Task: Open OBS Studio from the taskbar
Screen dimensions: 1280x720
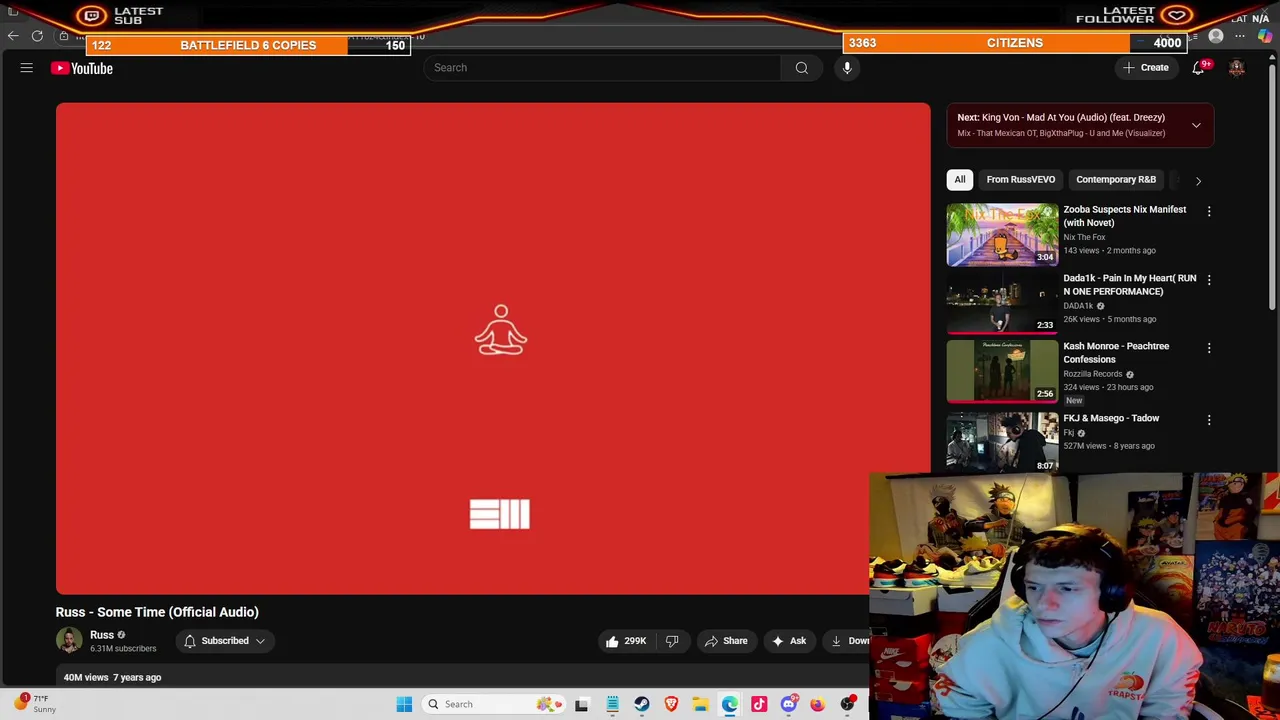Action: point(847,704)
